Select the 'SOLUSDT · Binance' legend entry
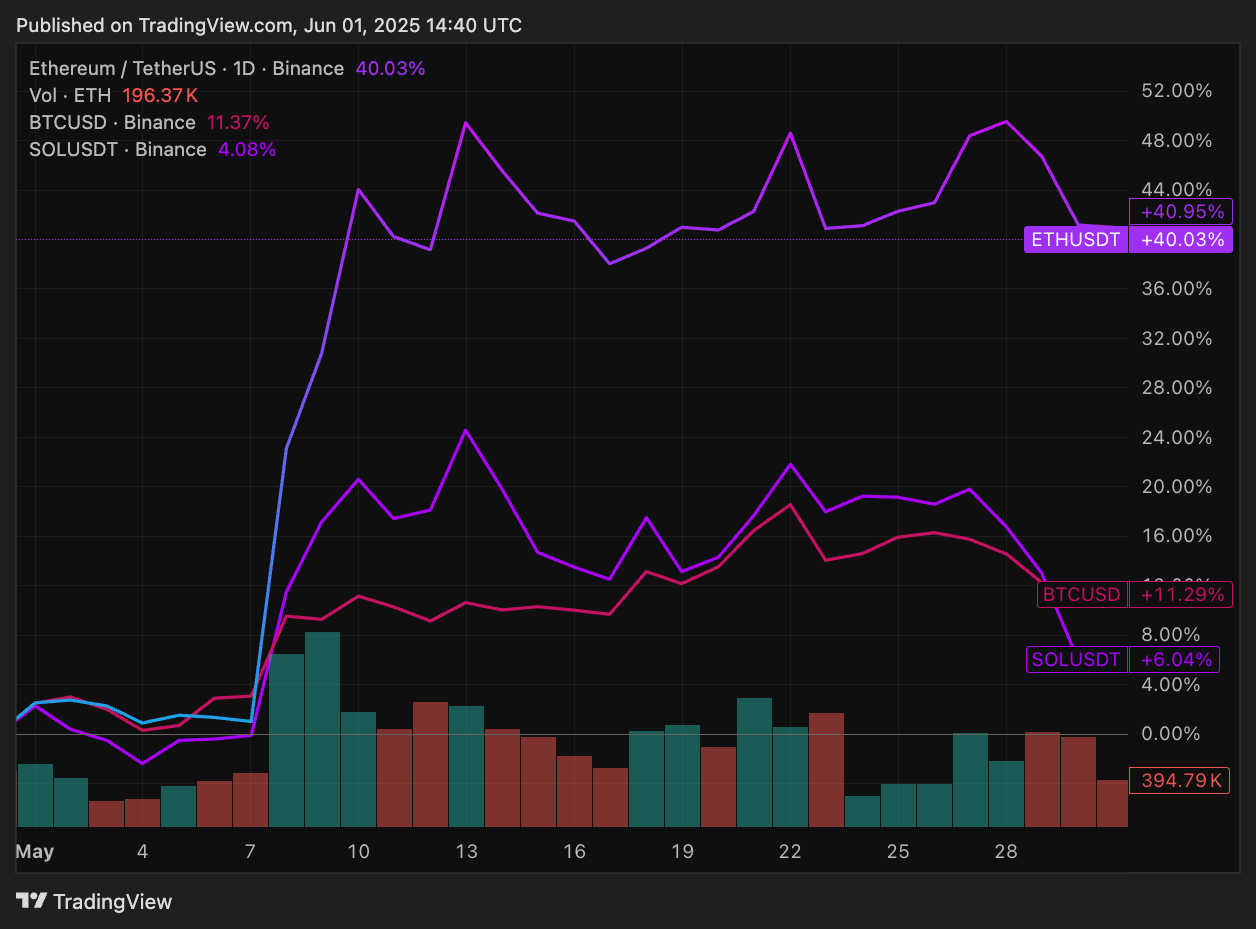The width and height of the screenshot is (1256, 929). [x=117, y=150]
